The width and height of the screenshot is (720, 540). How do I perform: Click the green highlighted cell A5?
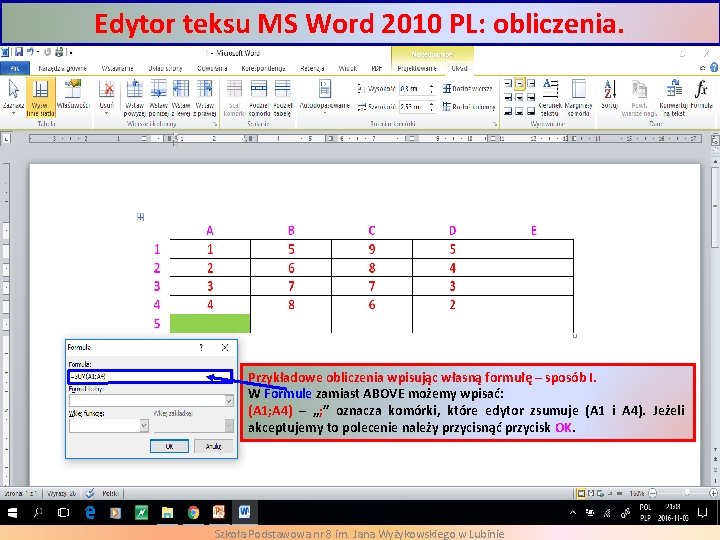click(x=210, y=323)
